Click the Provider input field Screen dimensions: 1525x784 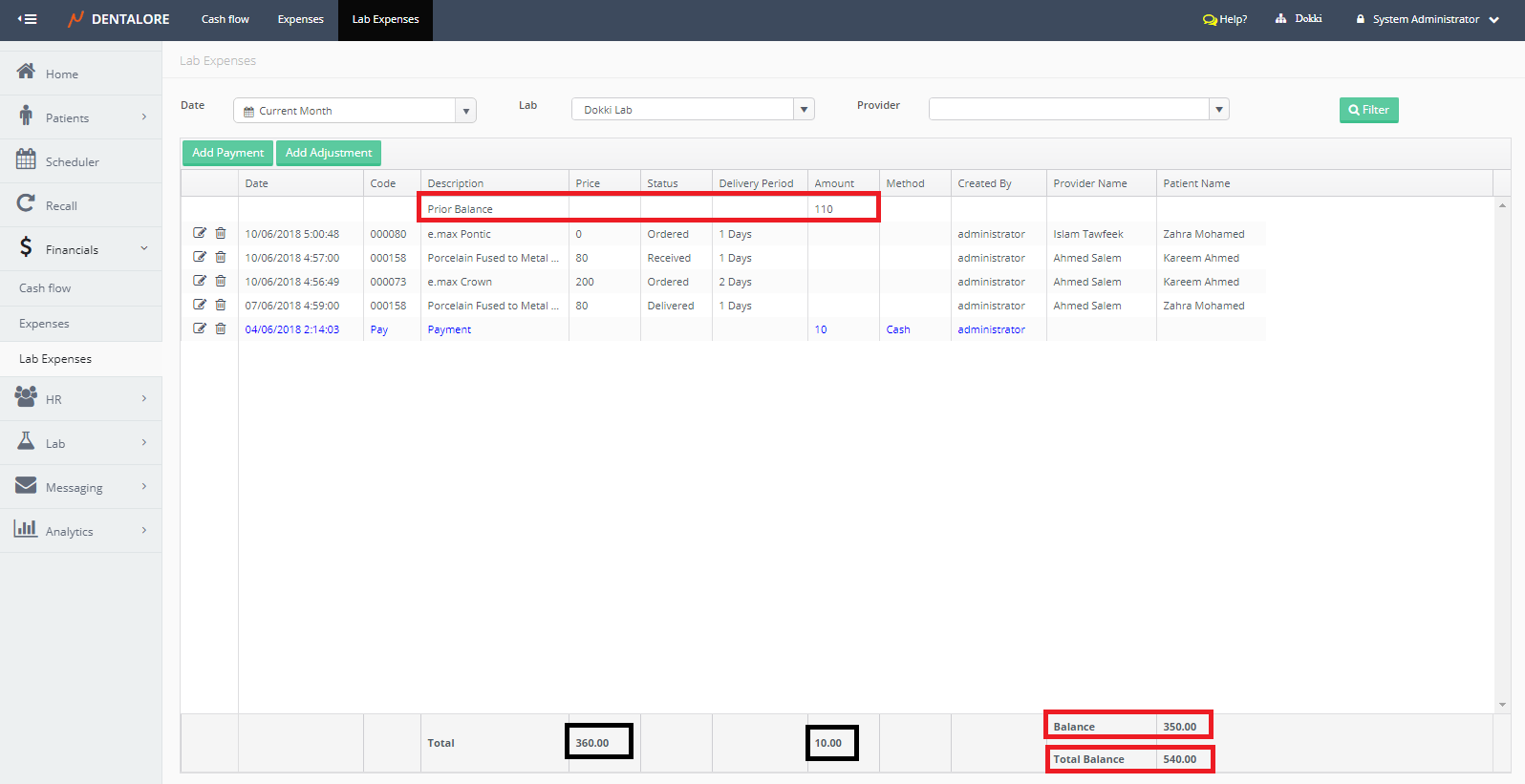tap(1068, 110)
